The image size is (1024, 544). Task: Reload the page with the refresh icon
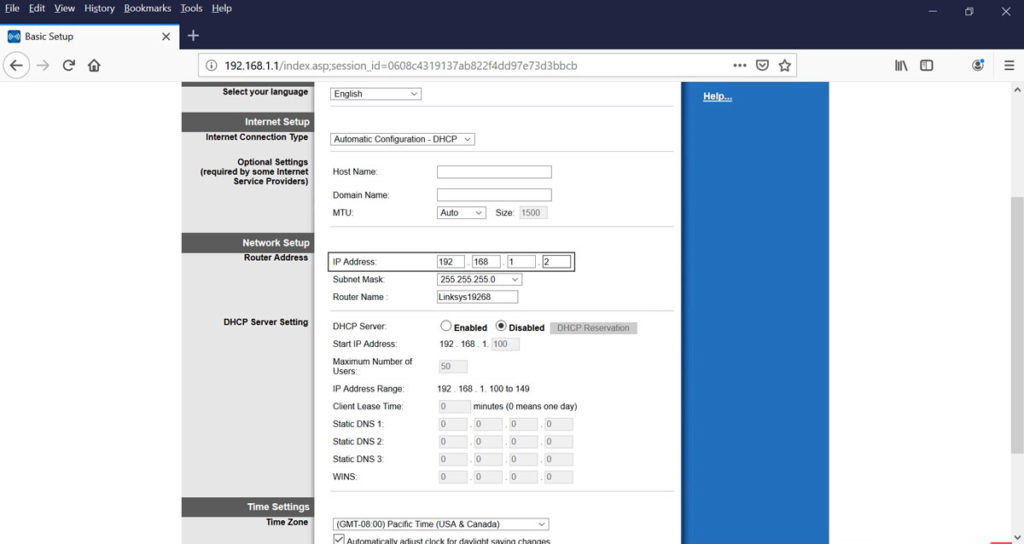pos(69,65)
